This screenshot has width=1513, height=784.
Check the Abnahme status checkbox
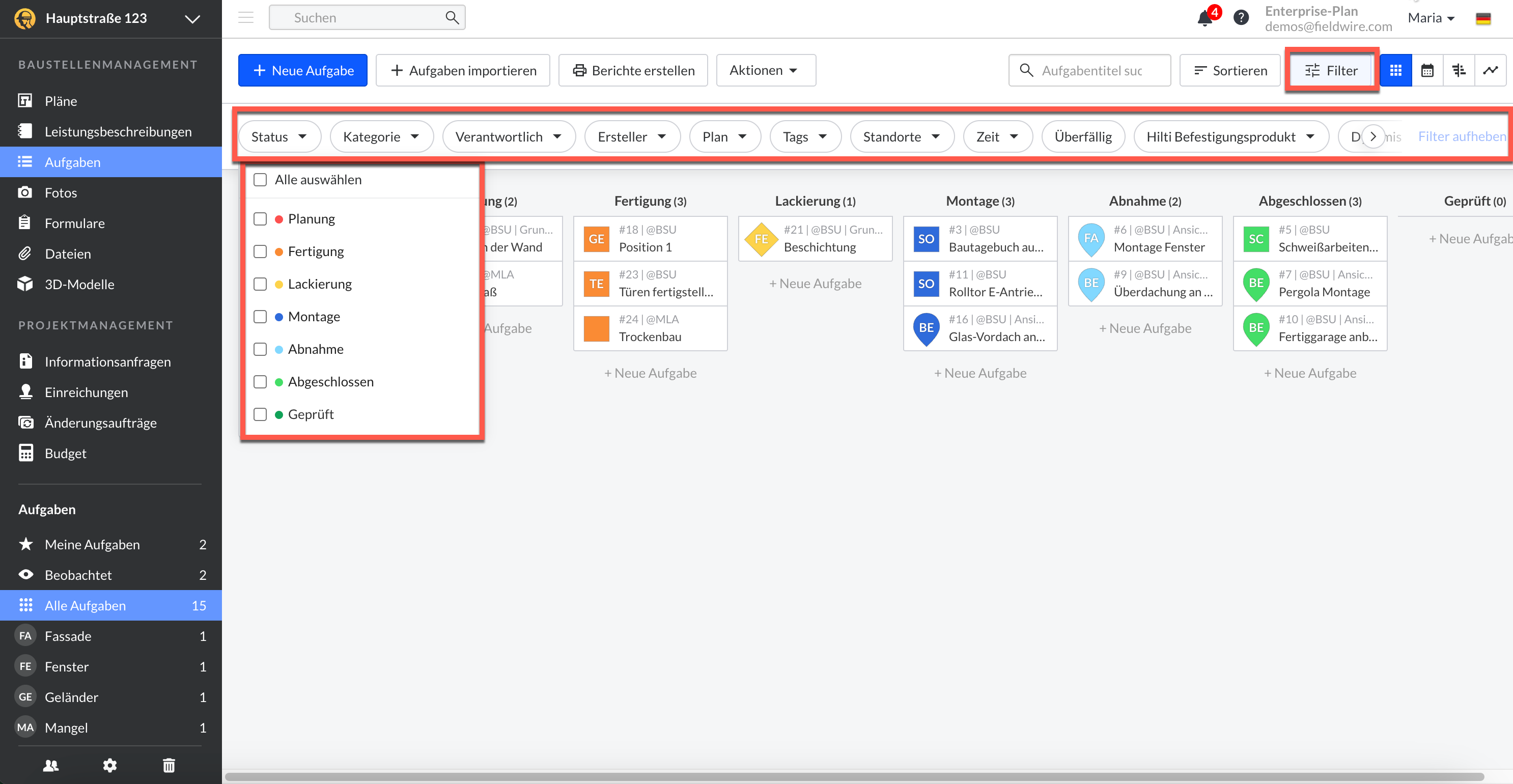(260, 349)
